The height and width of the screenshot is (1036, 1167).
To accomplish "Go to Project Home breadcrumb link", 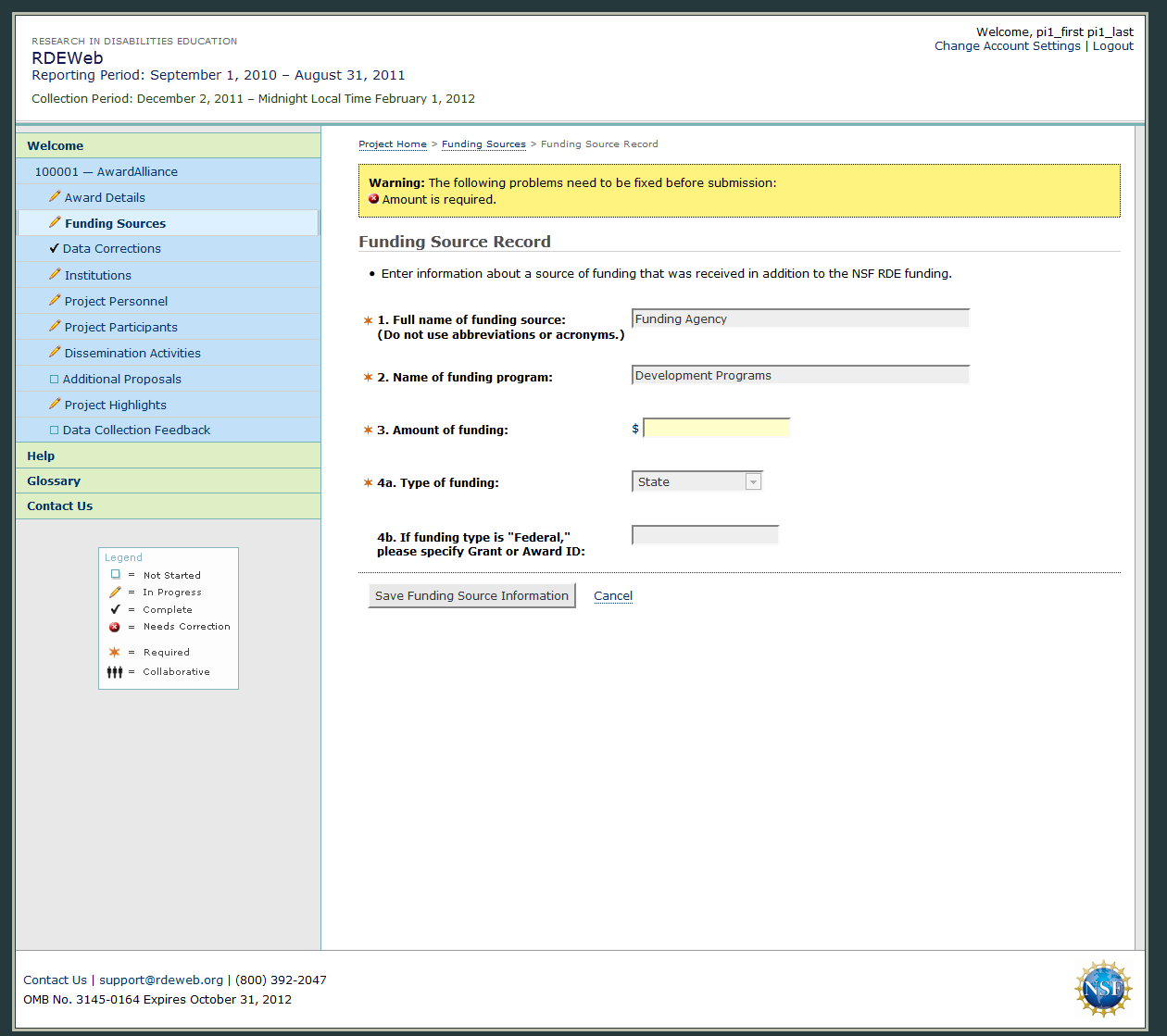I will tap(393, 144).
